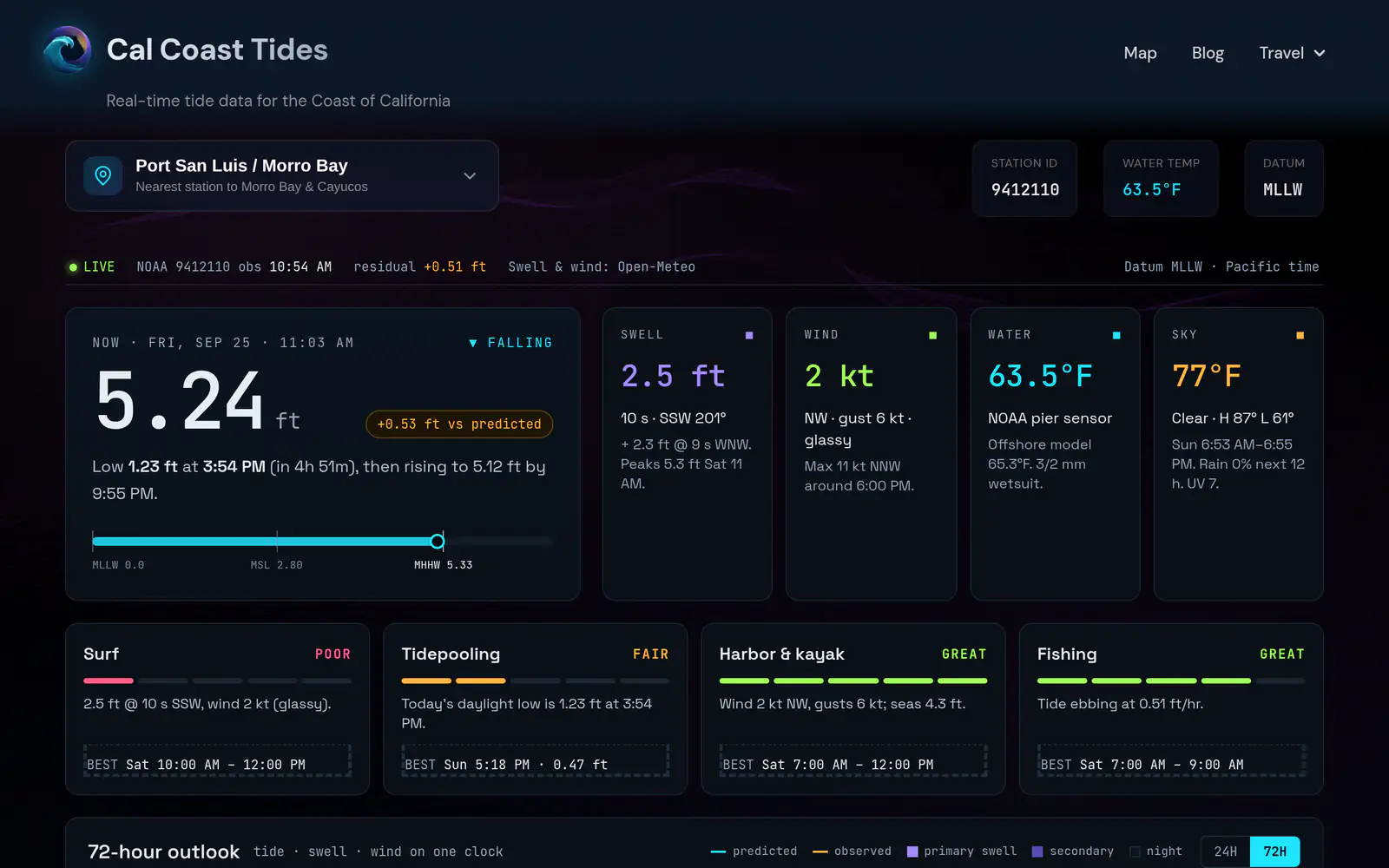
Task: Select the 72H outlook range
Action: [x=1275, y=852]
